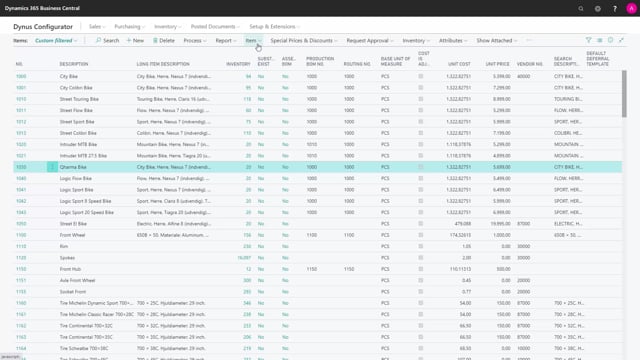Tick Cost is Adjusted for Street Touring Bike
640x360 pixels.
421,99
